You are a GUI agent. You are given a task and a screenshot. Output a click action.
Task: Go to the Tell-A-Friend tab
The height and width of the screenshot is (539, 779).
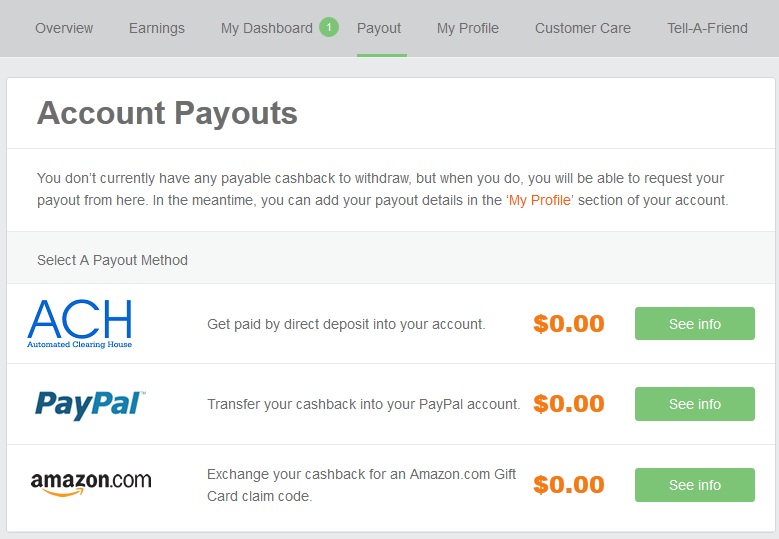(x=707, y=28)
